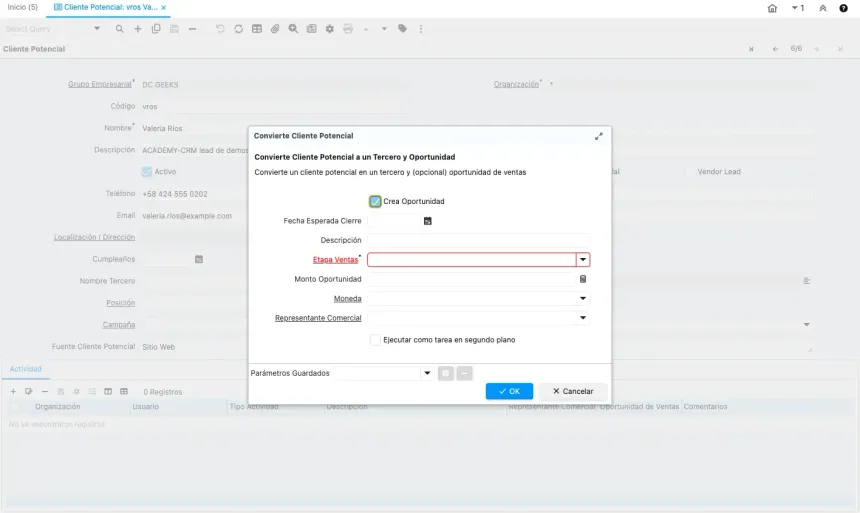The image size is (860, 513).
Task: Toggle the Activo checkbox
Action: click(146, 172)
